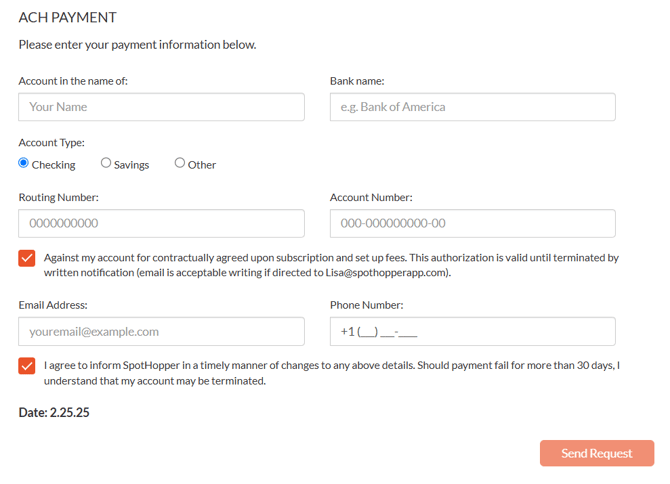The width and height of the screenshot is (670, 484).
Task: Focus the Phone Number field with +1 prefix
Action: pos(472,331)
